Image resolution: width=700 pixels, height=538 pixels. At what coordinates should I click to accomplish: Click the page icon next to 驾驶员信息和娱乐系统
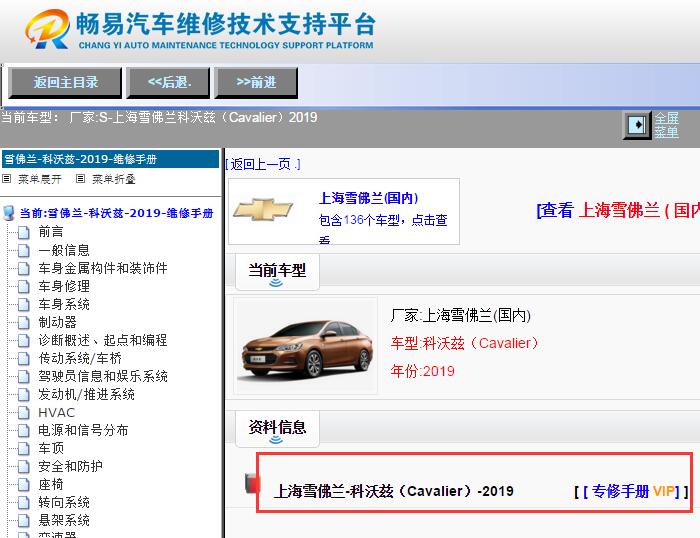[24, 377]
